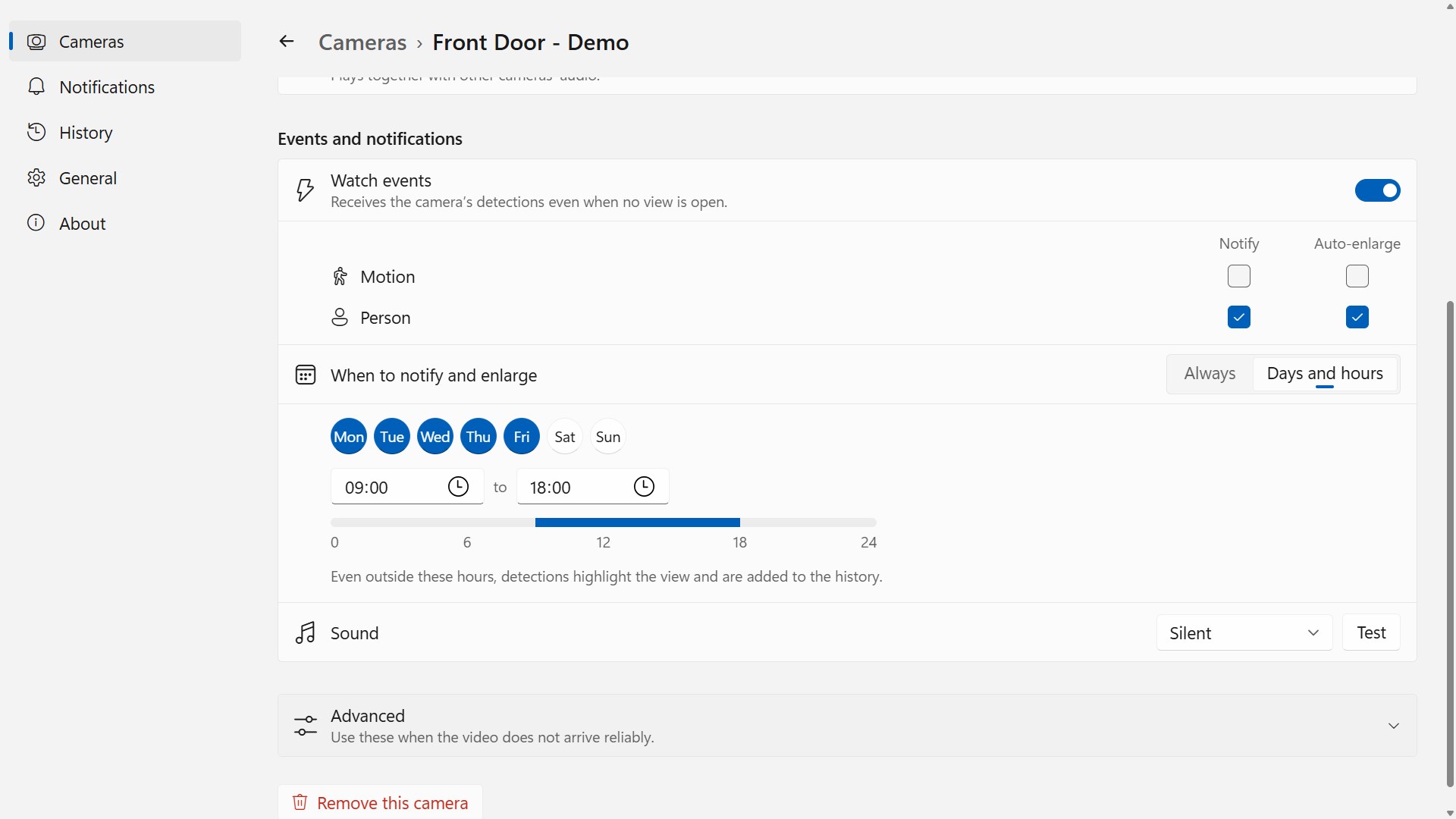Click the Cameras sidebar icon

click(36, 42)
